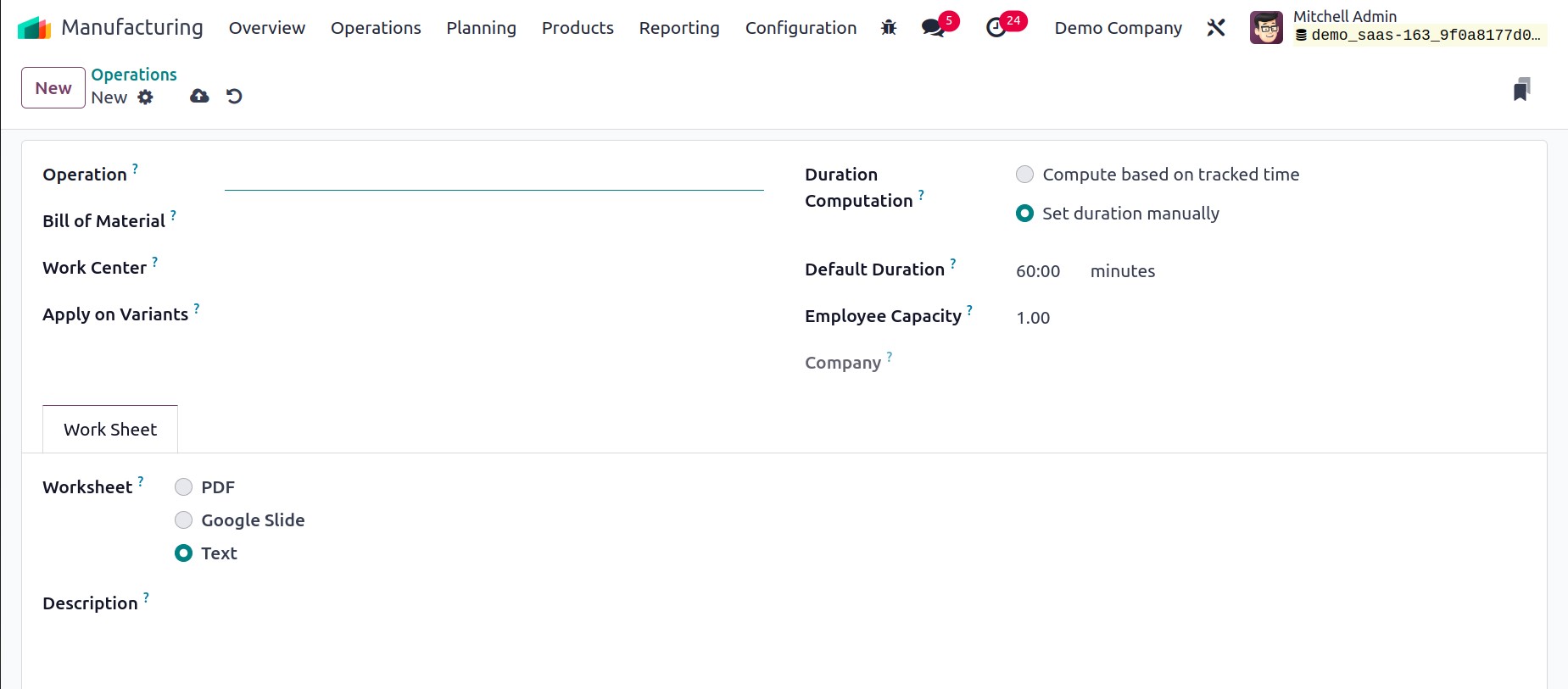Open the Company dropdown field

1270,364
